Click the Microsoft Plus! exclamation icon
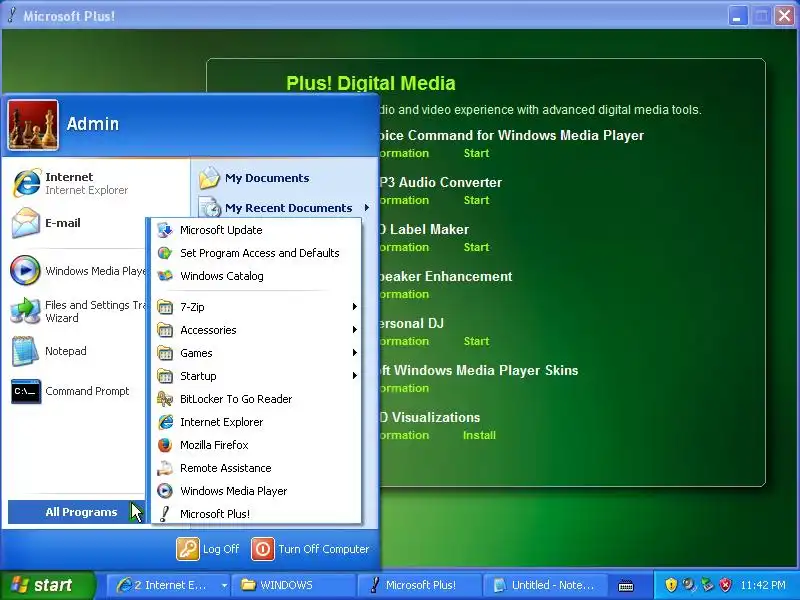Screen dimensions: 800x600 pyautogui.click(x=164, y=514)
